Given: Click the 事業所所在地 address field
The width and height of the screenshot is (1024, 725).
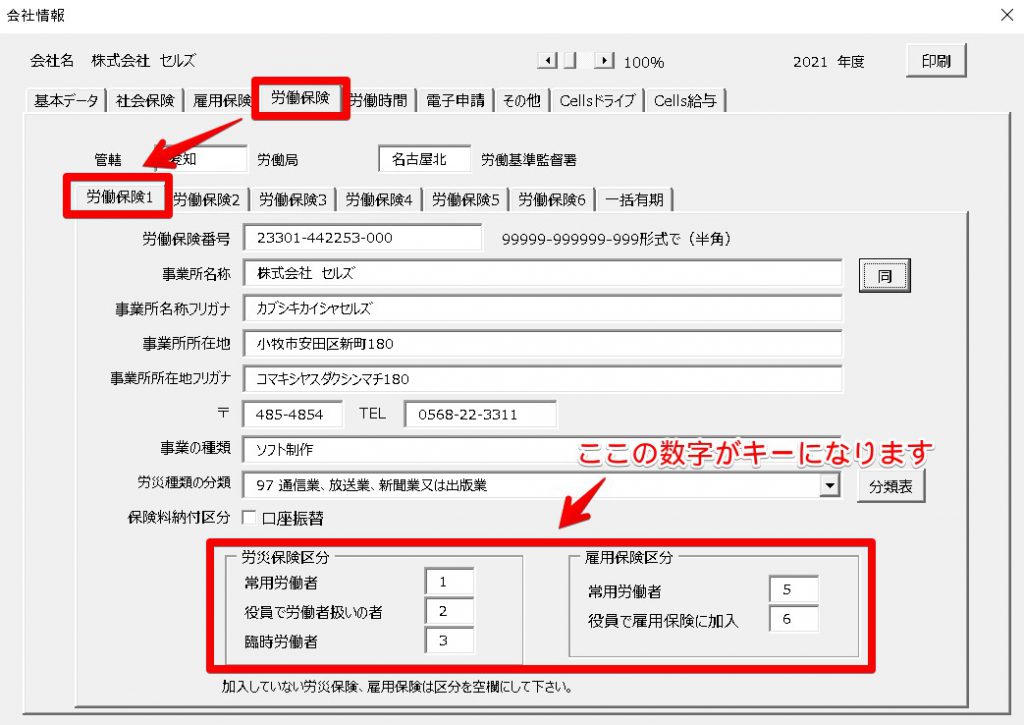Looking at the screenshot, I should (542, 344).
